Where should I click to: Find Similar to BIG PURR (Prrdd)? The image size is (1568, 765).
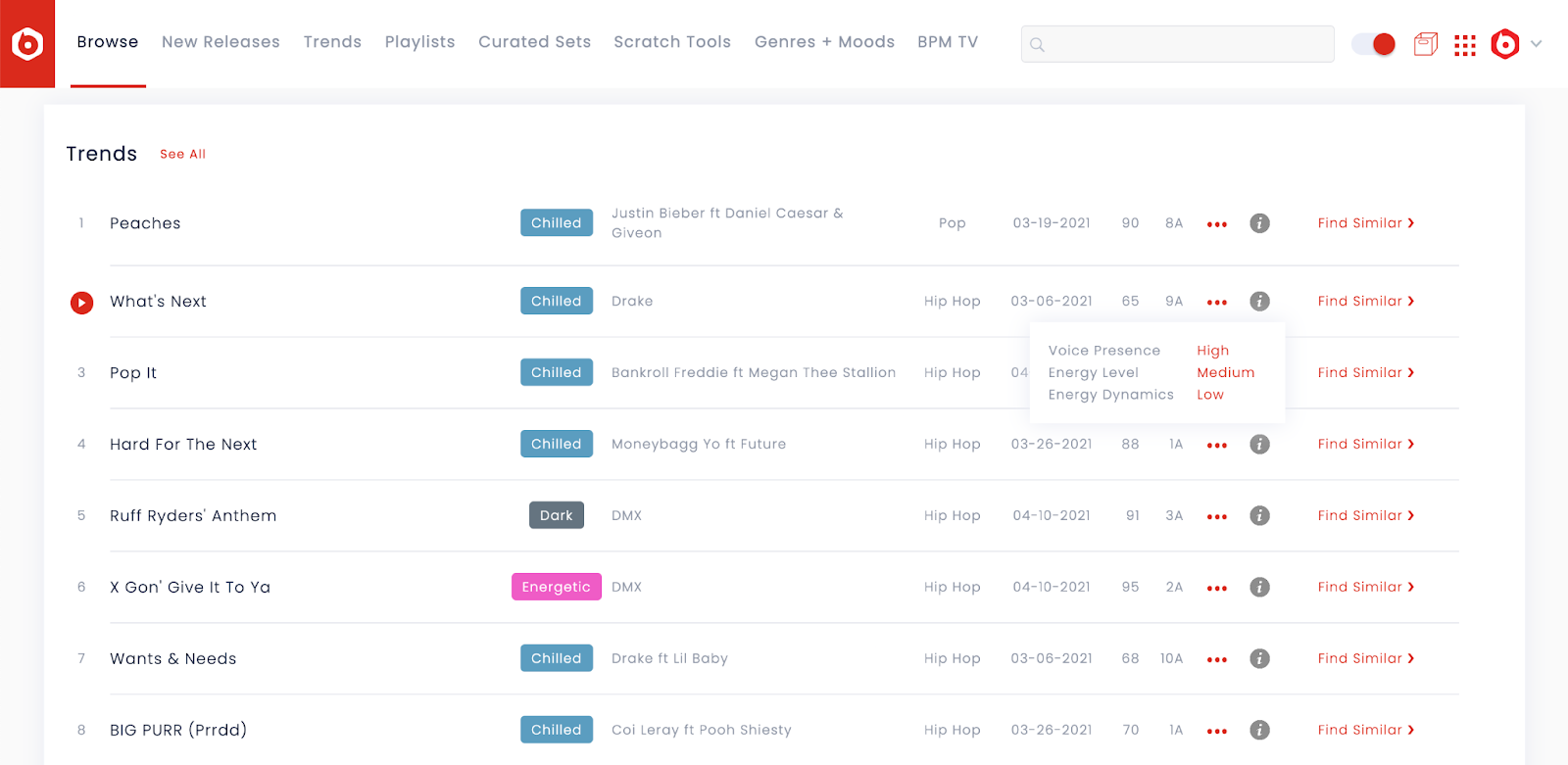[1366, 731]
